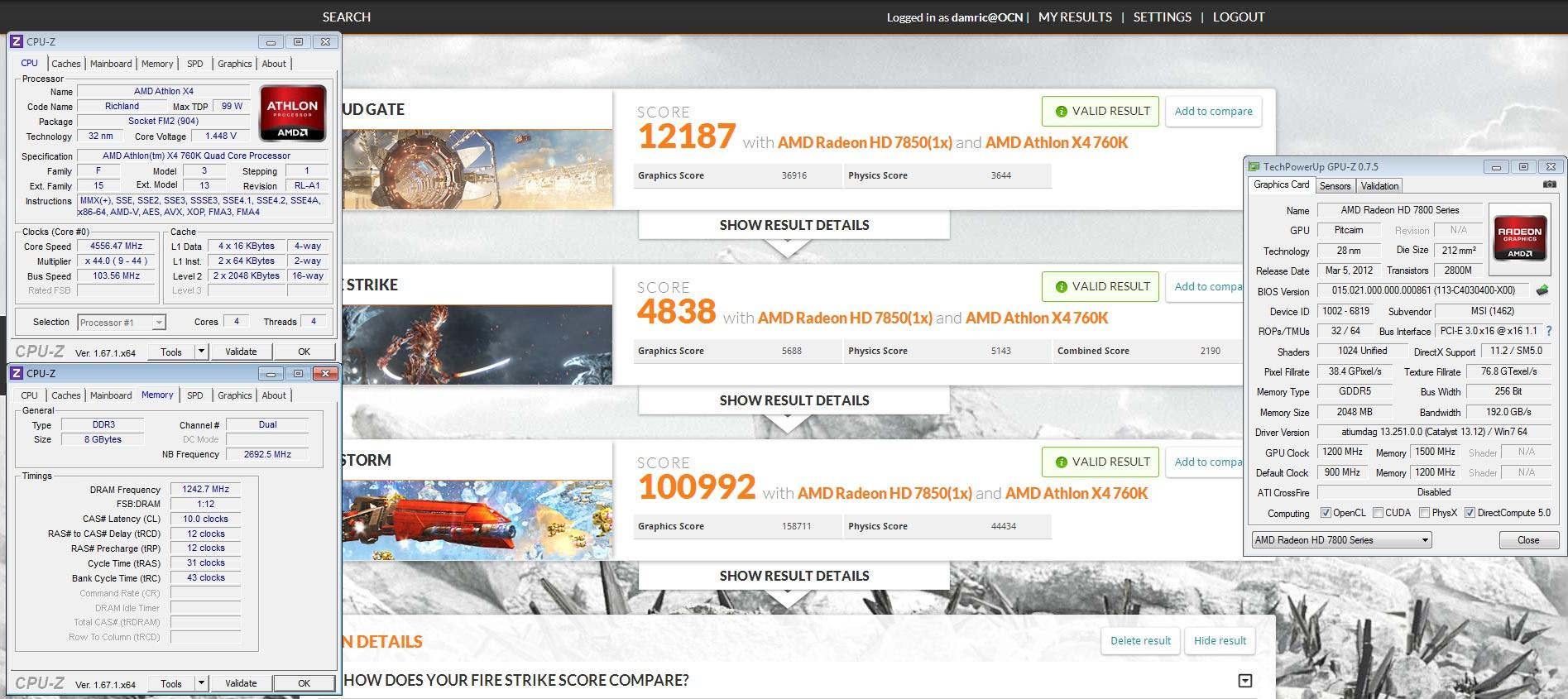Click the Driver Version field in GPU-Z

point(1434,432)
